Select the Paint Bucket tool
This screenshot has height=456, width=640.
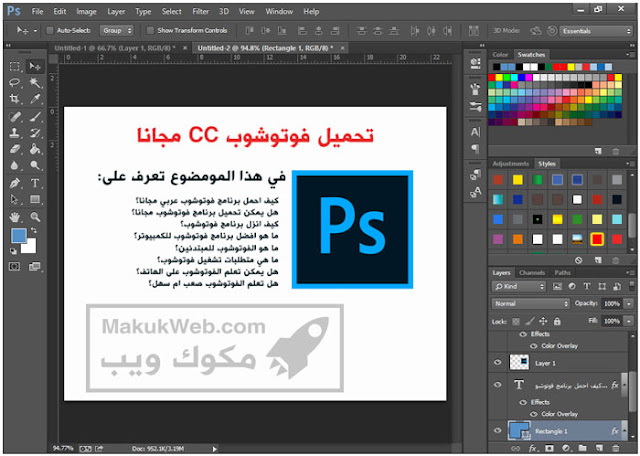35,149
